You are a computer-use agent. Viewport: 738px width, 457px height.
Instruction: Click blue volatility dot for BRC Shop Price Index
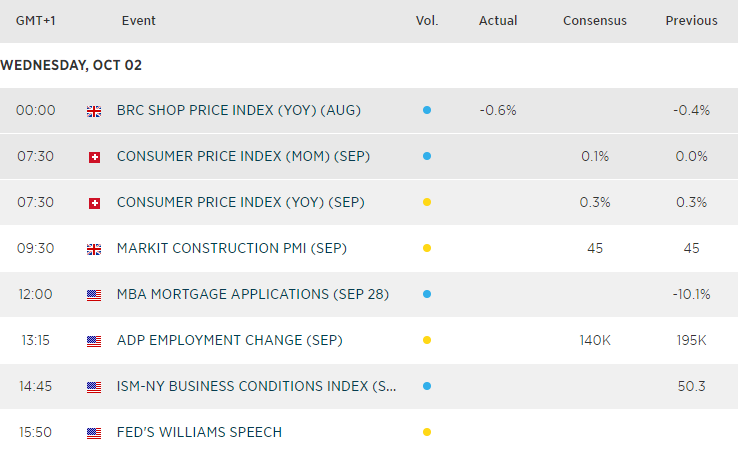[x=427, y=111]
